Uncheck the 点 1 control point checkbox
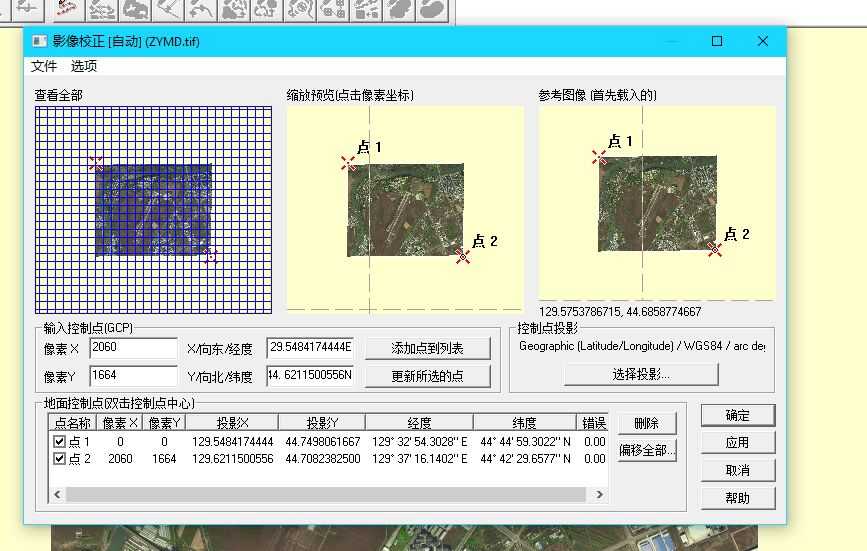Image resolution: width=867 pixels, height=551 pixels. [x=59, y=442]
